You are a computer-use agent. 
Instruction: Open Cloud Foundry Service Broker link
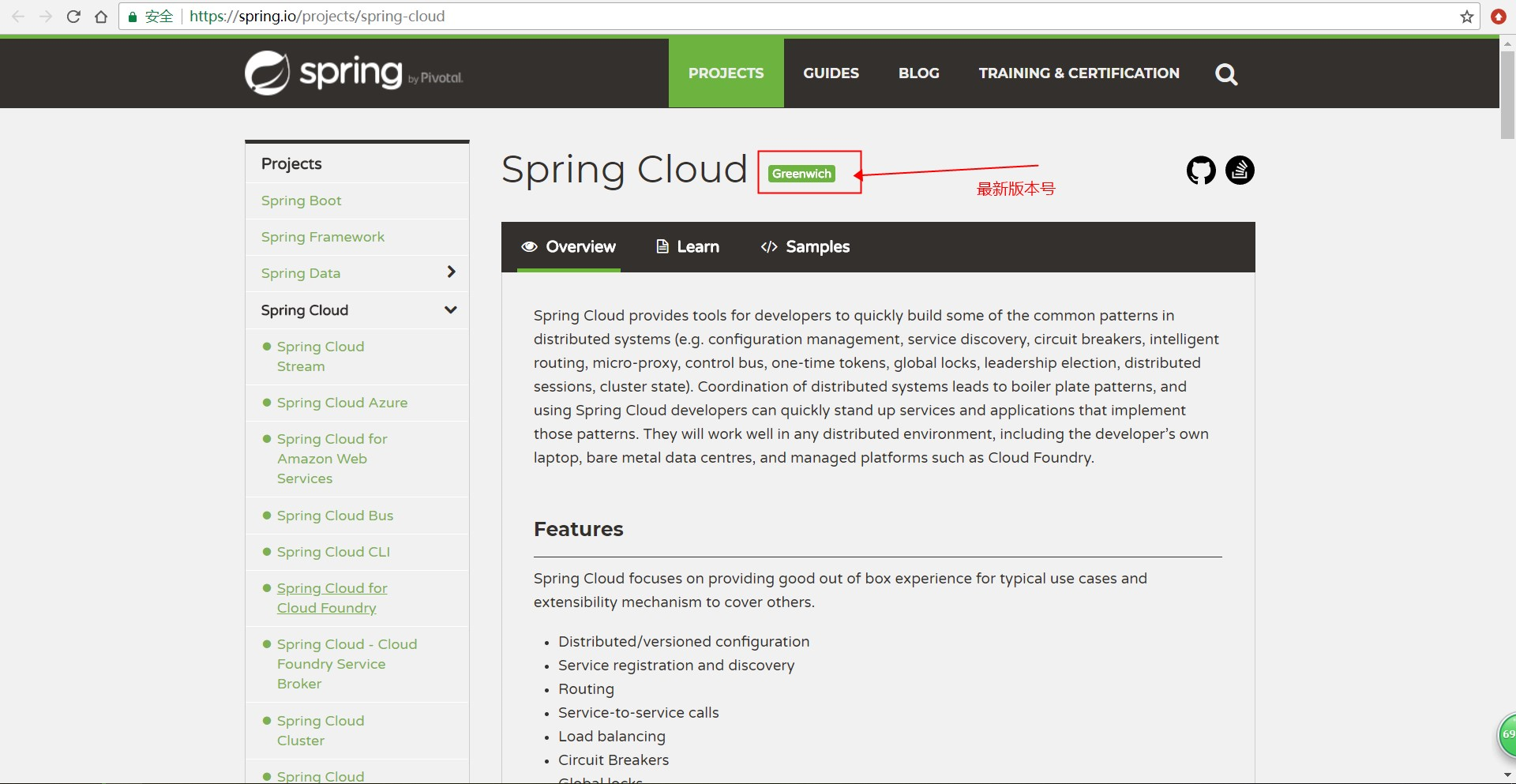[347, 664]
